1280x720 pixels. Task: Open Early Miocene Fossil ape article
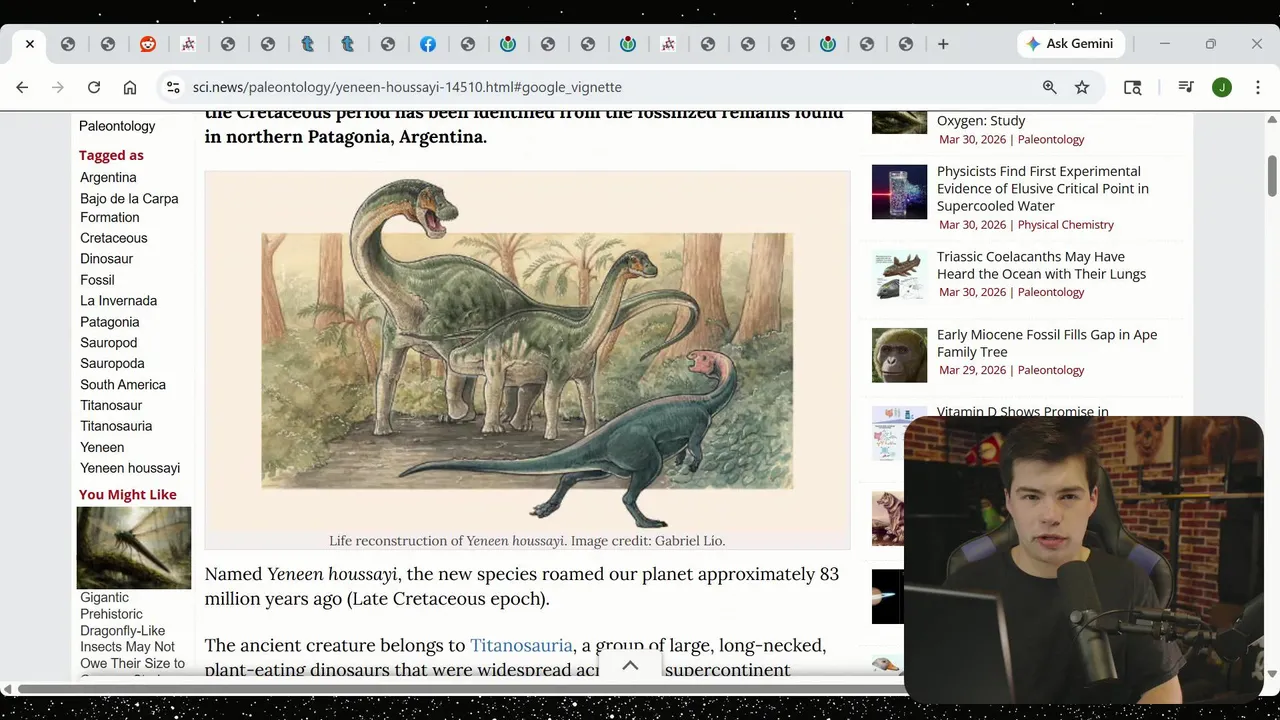[x=1046, y=343]
